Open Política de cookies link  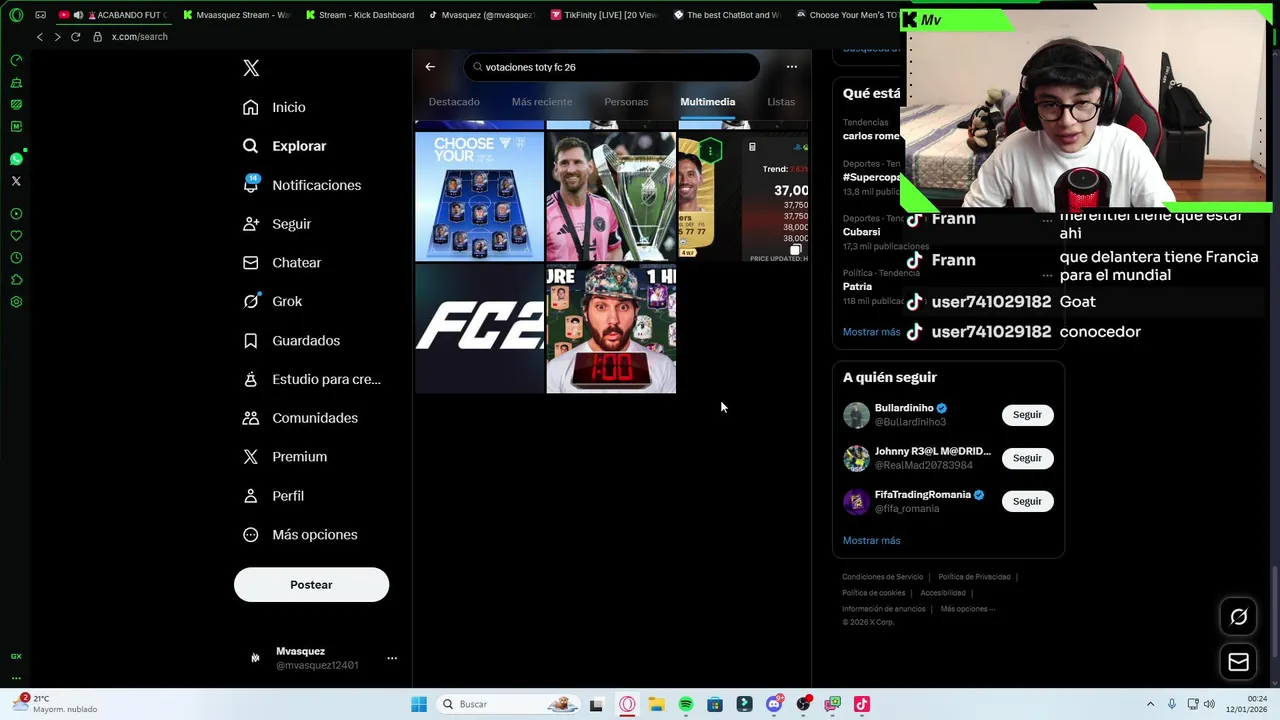pos(873,593)
